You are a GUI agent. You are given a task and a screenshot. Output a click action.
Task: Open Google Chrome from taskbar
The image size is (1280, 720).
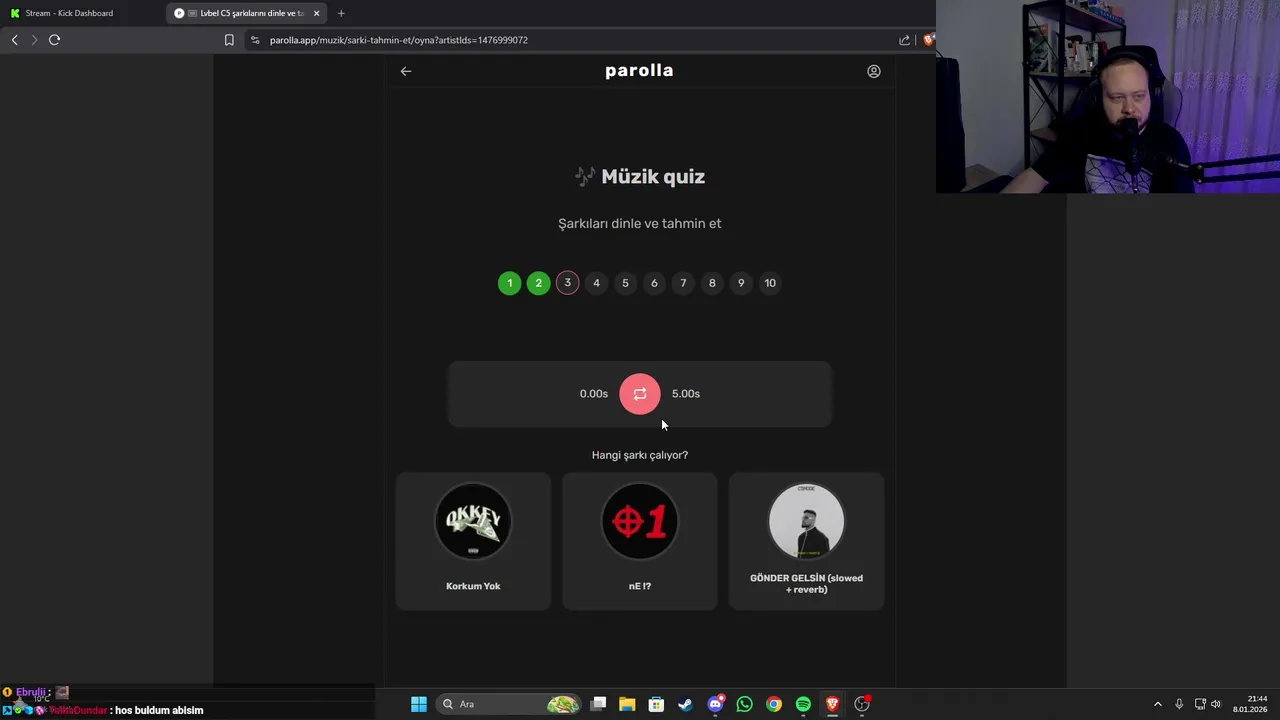pyautogui.click(x=774, y=704)
